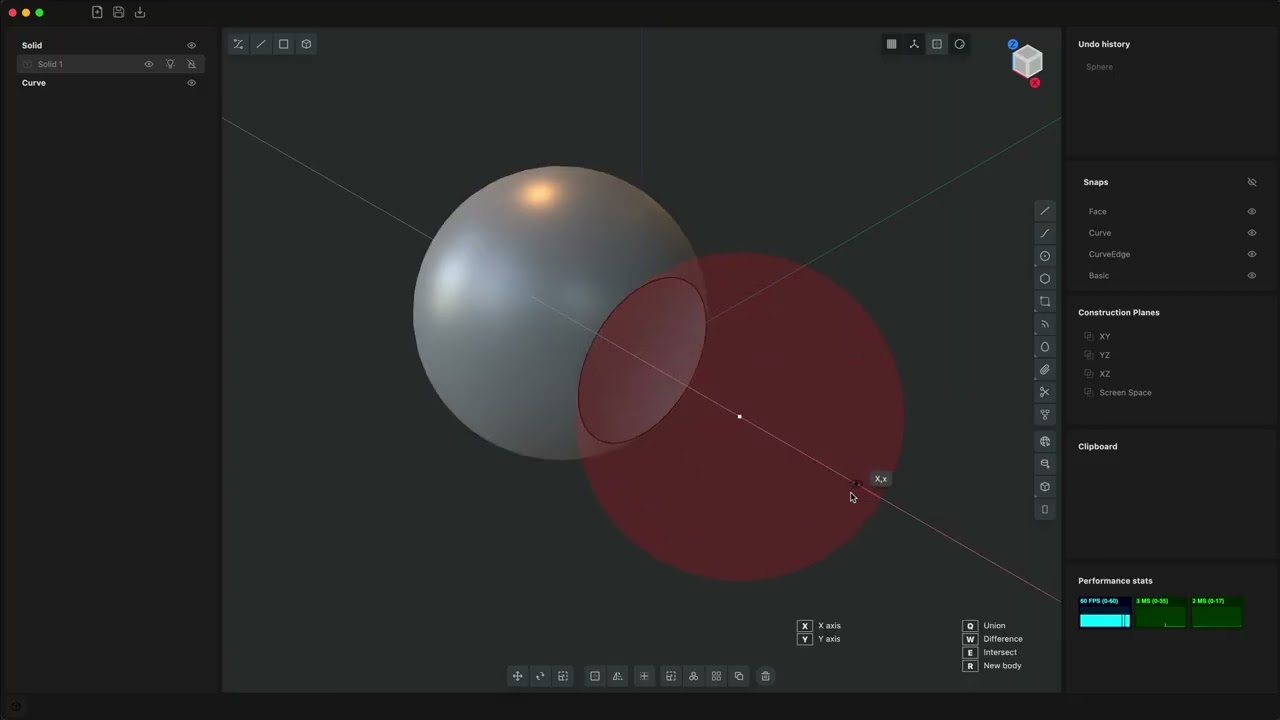Screen dimensions: 1280x720
Task: Click the globe with cursor tool
Action: [1045, 441]
